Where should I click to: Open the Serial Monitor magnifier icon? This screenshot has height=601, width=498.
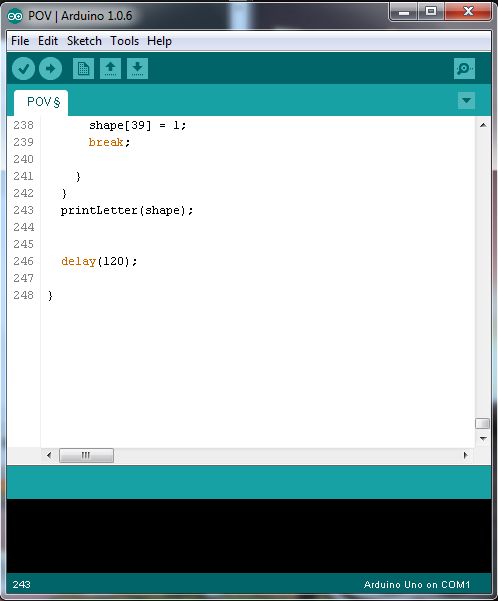464,69
